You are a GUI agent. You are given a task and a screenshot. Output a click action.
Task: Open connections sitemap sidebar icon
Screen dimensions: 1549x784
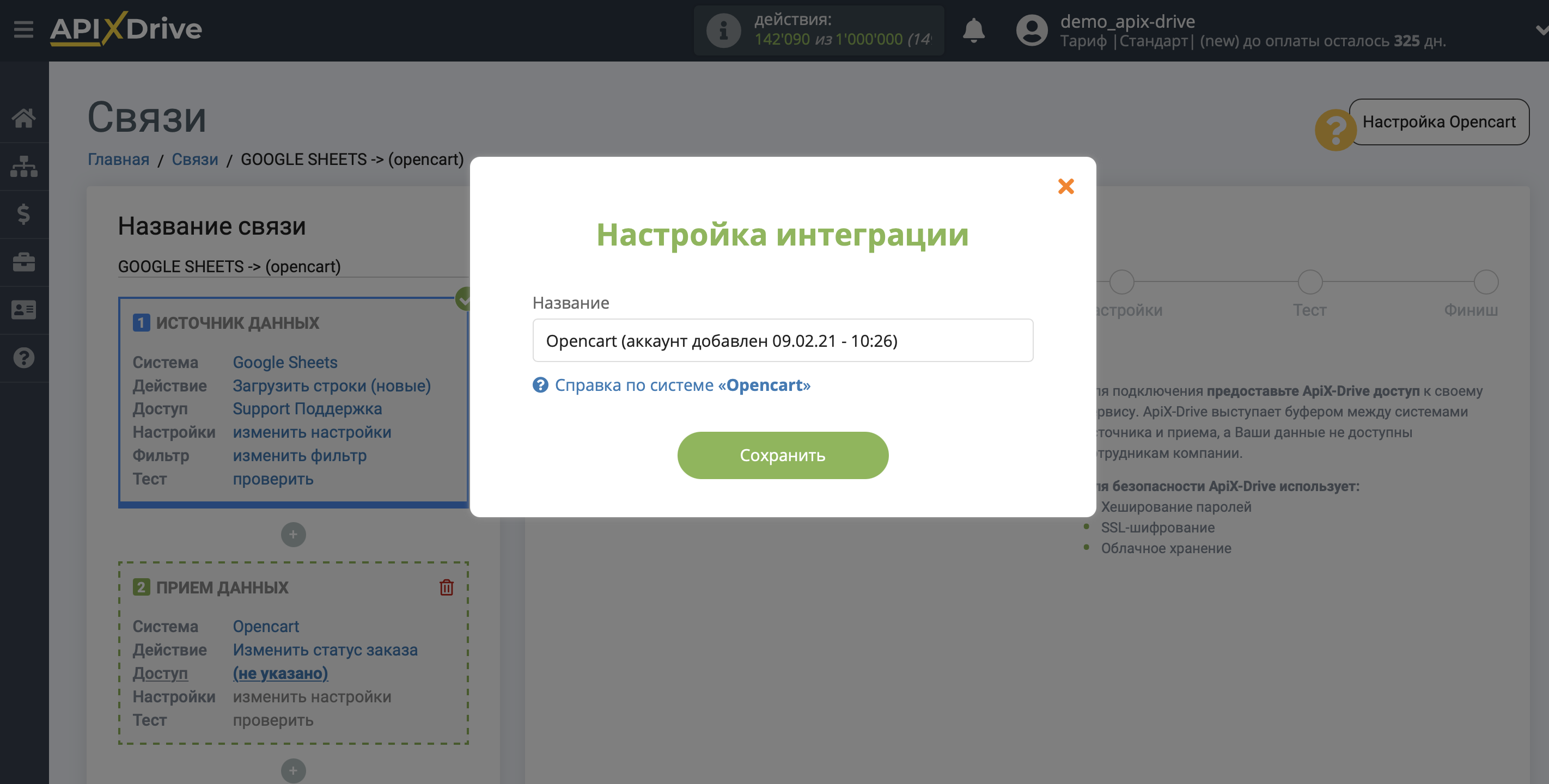24,166
